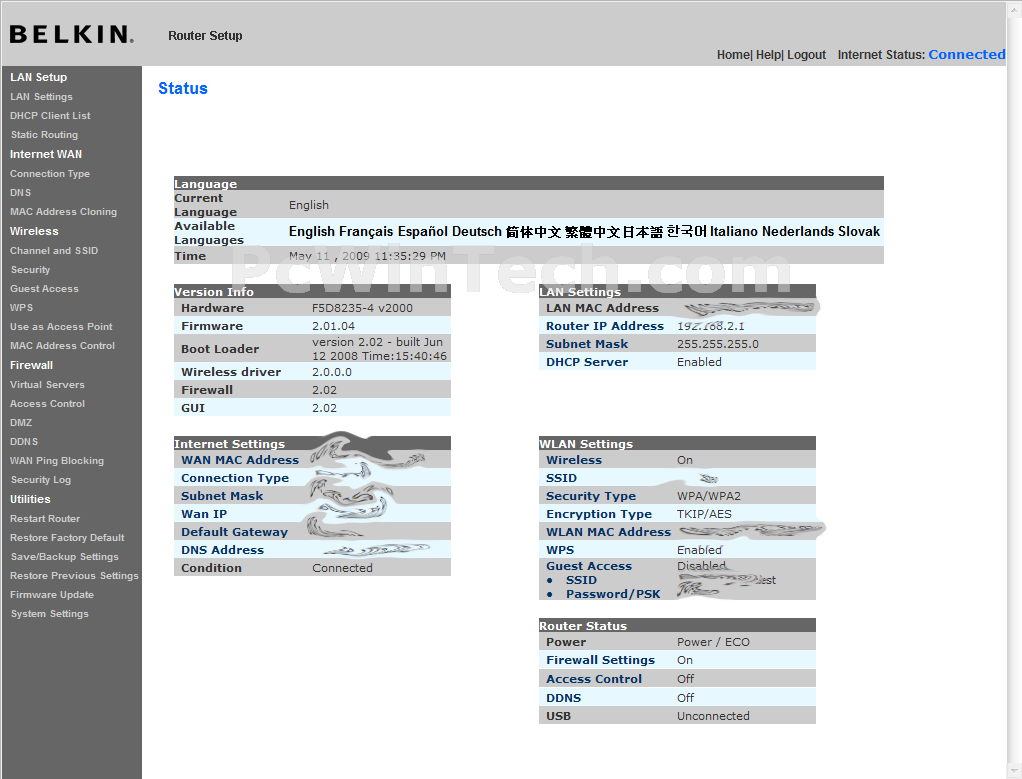Image resolution: width=1022 pixels, height=779 pixels.
Task: Open the DNS page in sidebar
Action: coord(20,192)
